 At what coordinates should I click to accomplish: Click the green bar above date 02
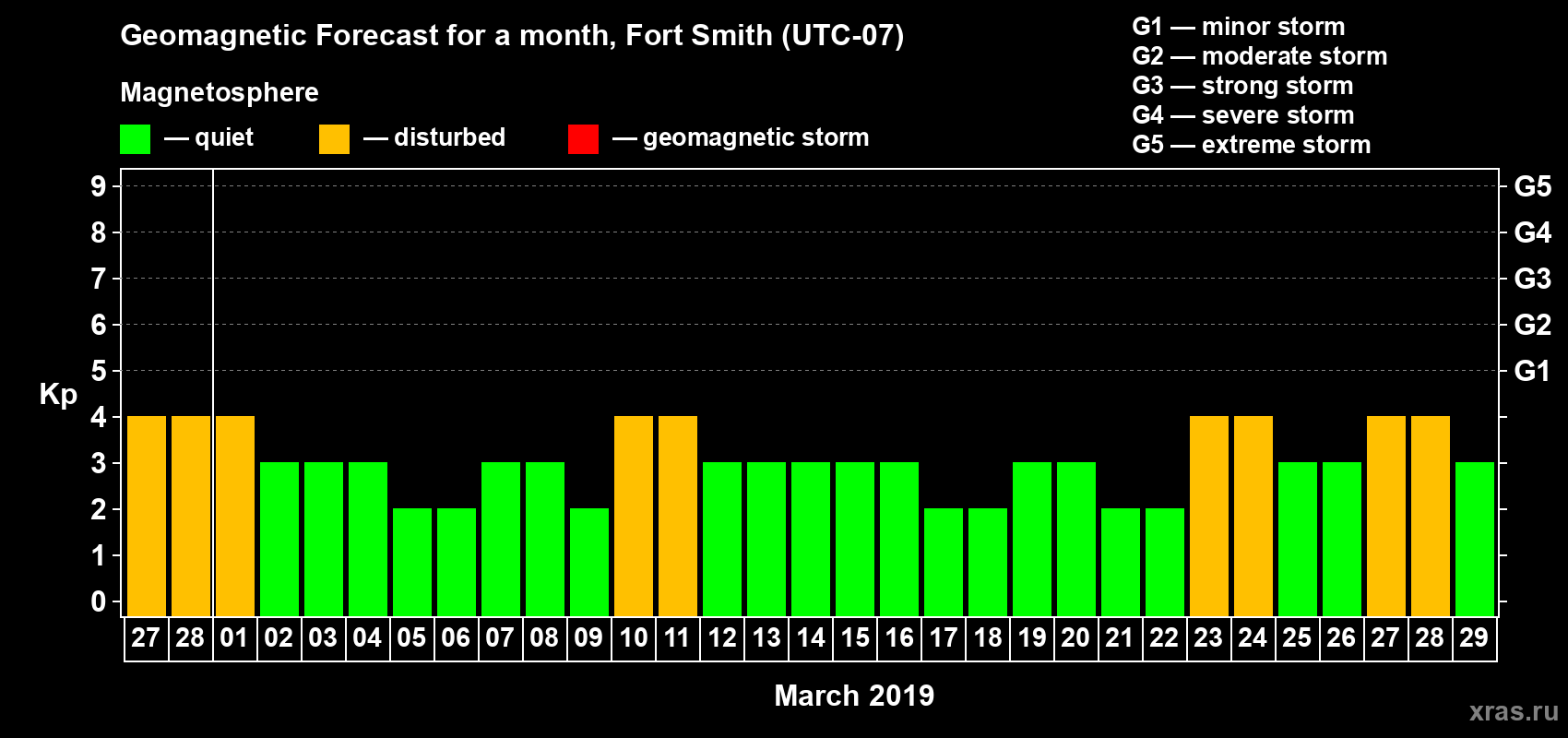point(279,540)
